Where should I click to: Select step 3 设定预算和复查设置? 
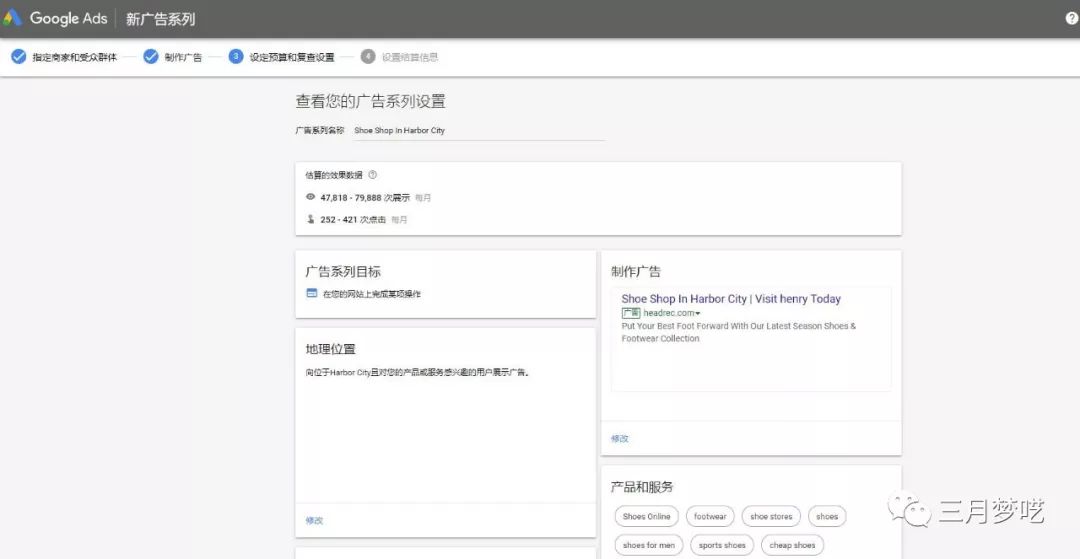tap(291, 57)
